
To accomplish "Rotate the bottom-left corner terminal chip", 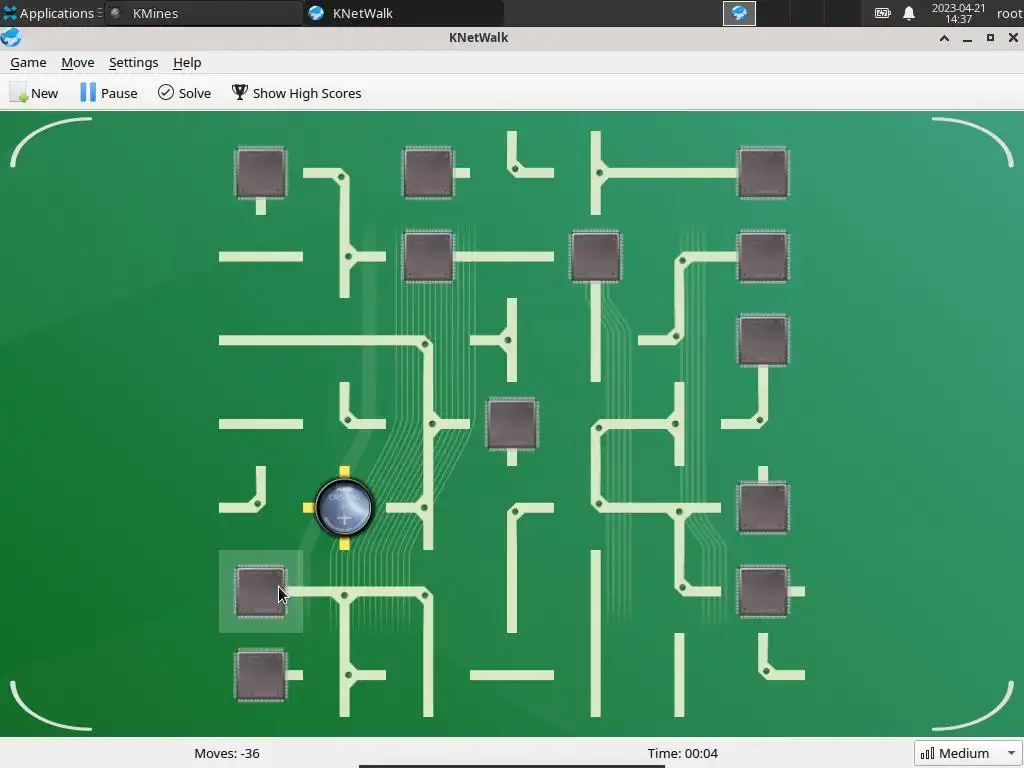I will pyautogui.click(x=261, y=675).
